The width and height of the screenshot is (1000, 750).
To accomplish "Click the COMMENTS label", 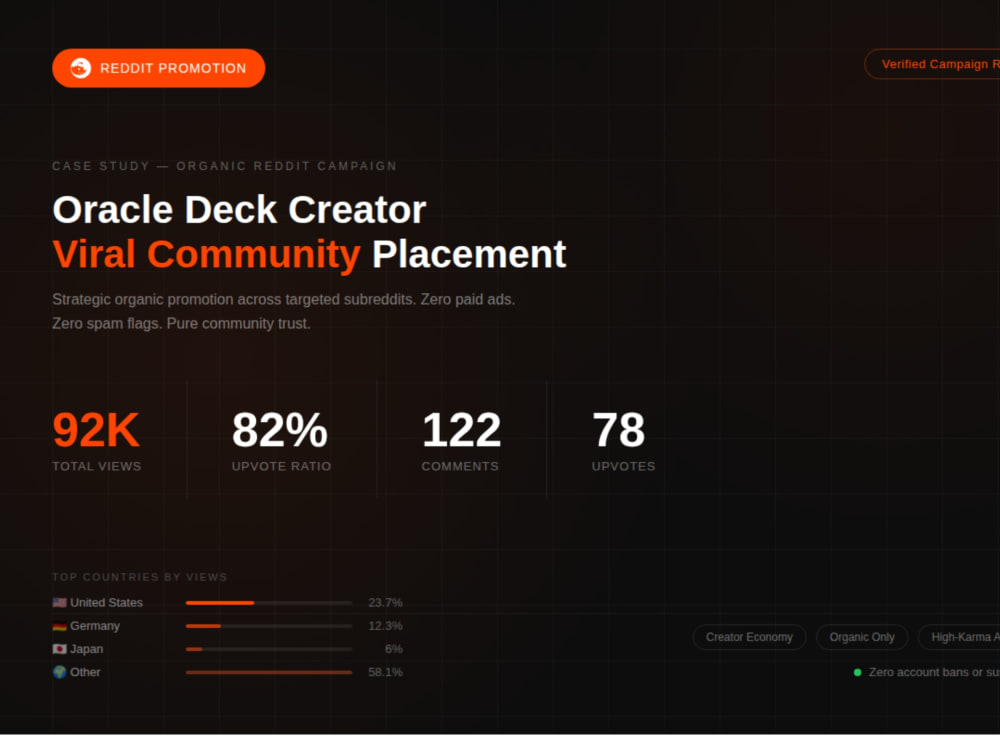I will [460, 466].
